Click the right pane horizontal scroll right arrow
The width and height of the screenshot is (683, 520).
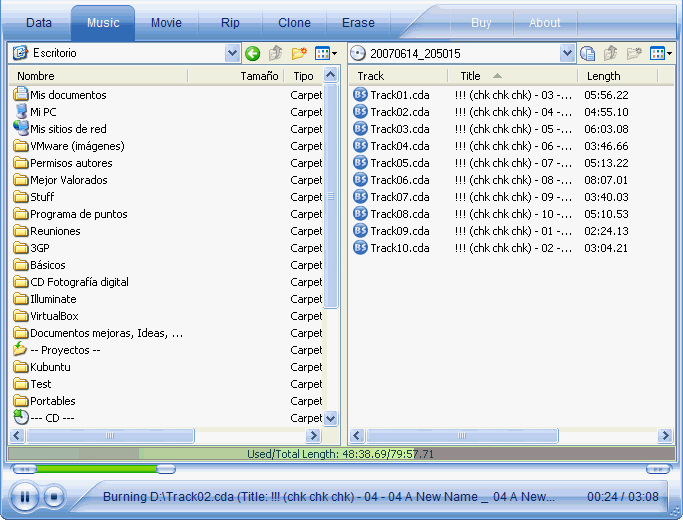coord(665,435)
